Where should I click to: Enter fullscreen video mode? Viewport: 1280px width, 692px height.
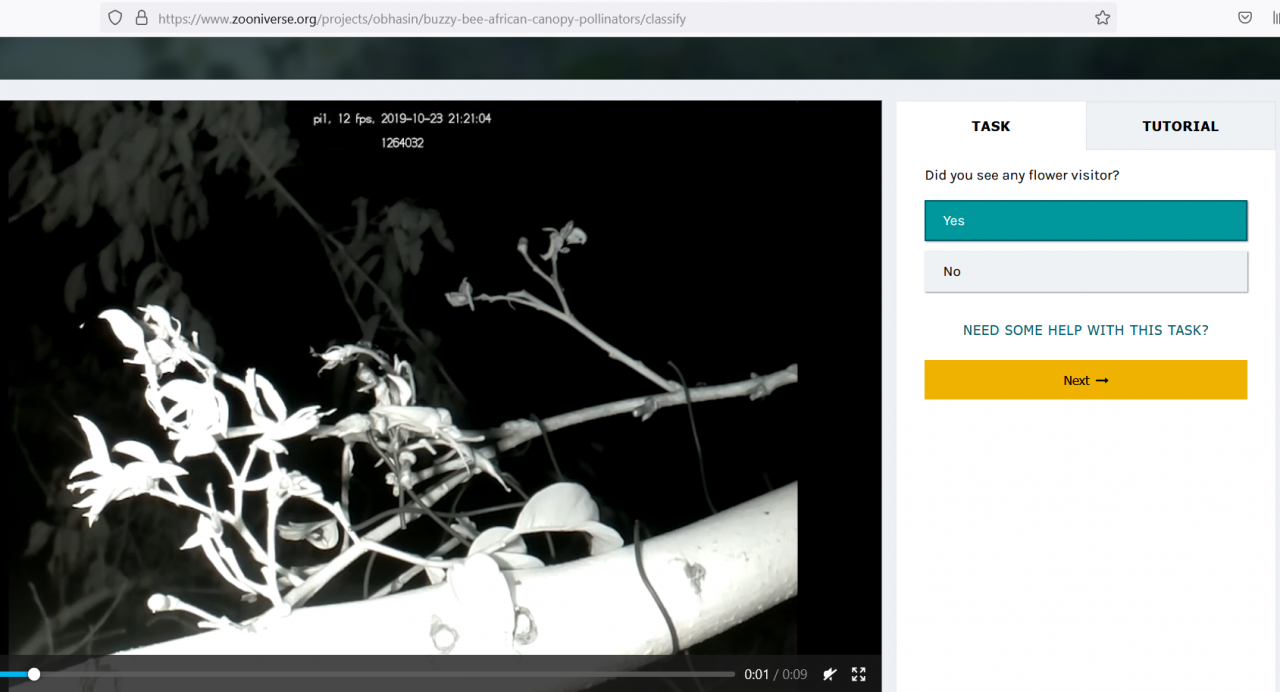pos(858,674)
